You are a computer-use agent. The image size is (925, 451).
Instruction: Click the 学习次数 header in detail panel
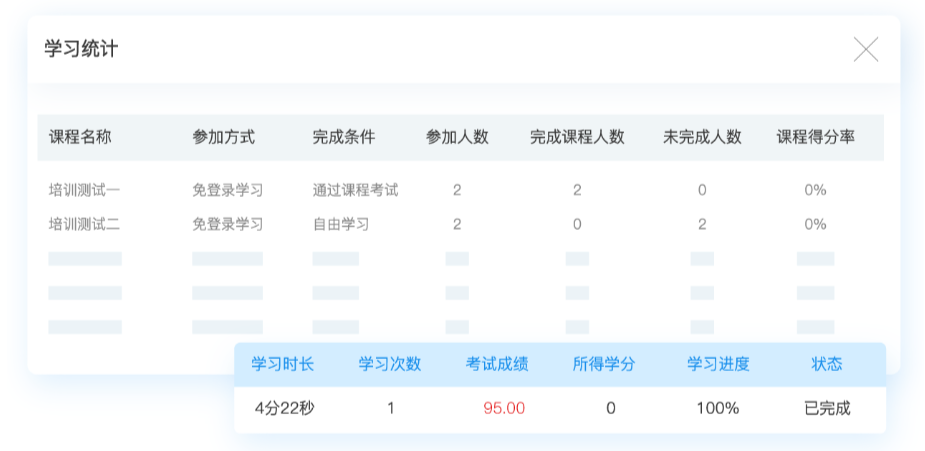click(390, 364)
